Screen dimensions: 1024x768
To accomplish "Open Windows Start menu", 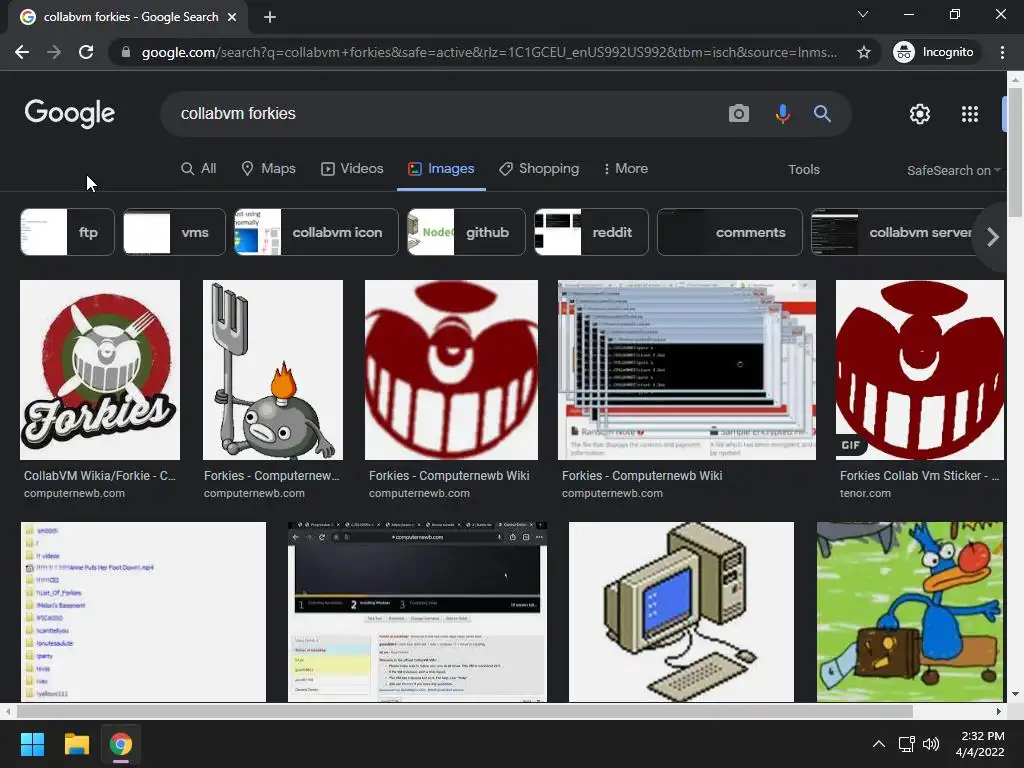I will [x=32, y=744].
